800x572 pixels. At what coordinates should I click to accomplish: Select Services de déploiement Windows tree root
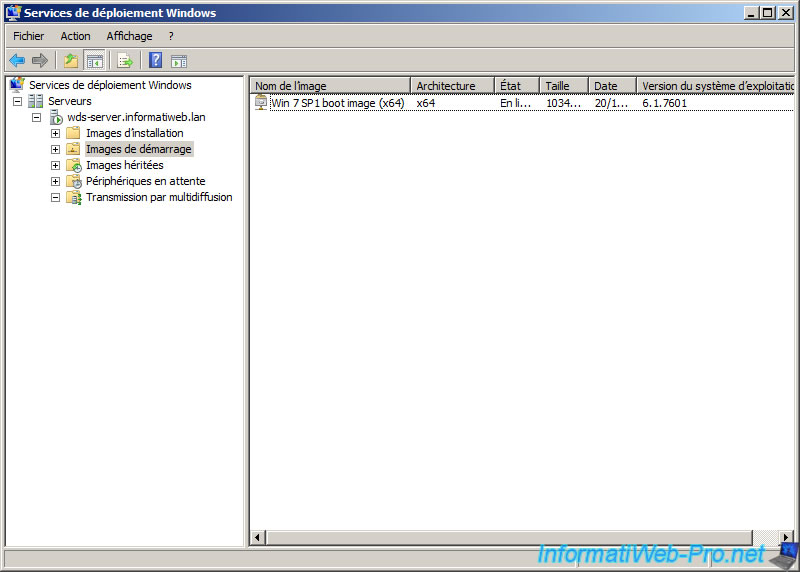110,85
